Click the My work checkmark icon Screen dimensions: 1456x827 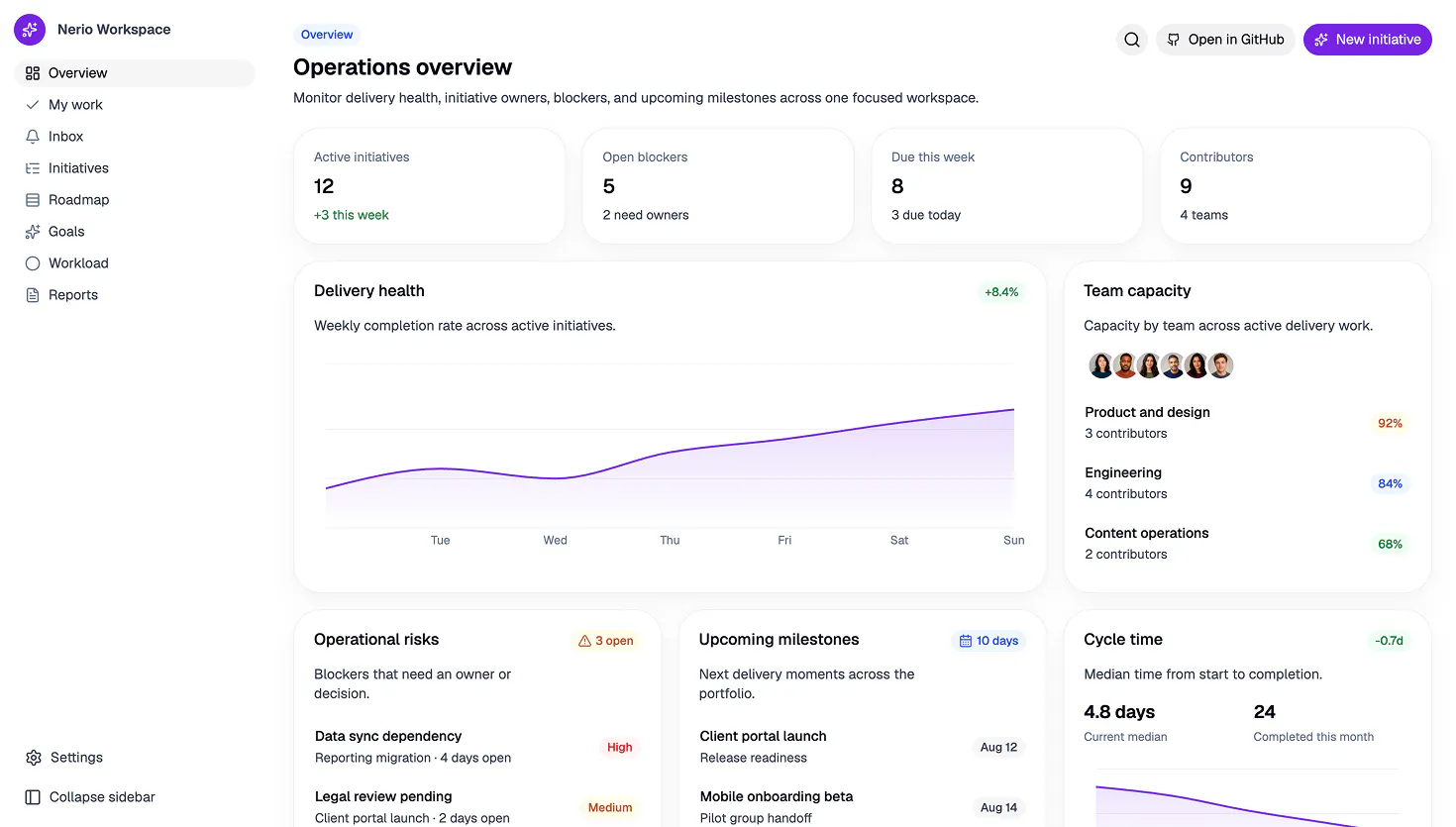tap(33, 105)
